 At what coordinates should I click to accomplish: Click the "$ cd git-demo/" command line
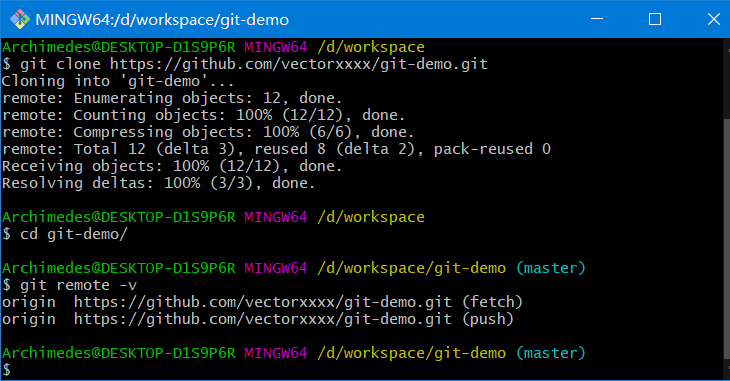tap(65, 234)
